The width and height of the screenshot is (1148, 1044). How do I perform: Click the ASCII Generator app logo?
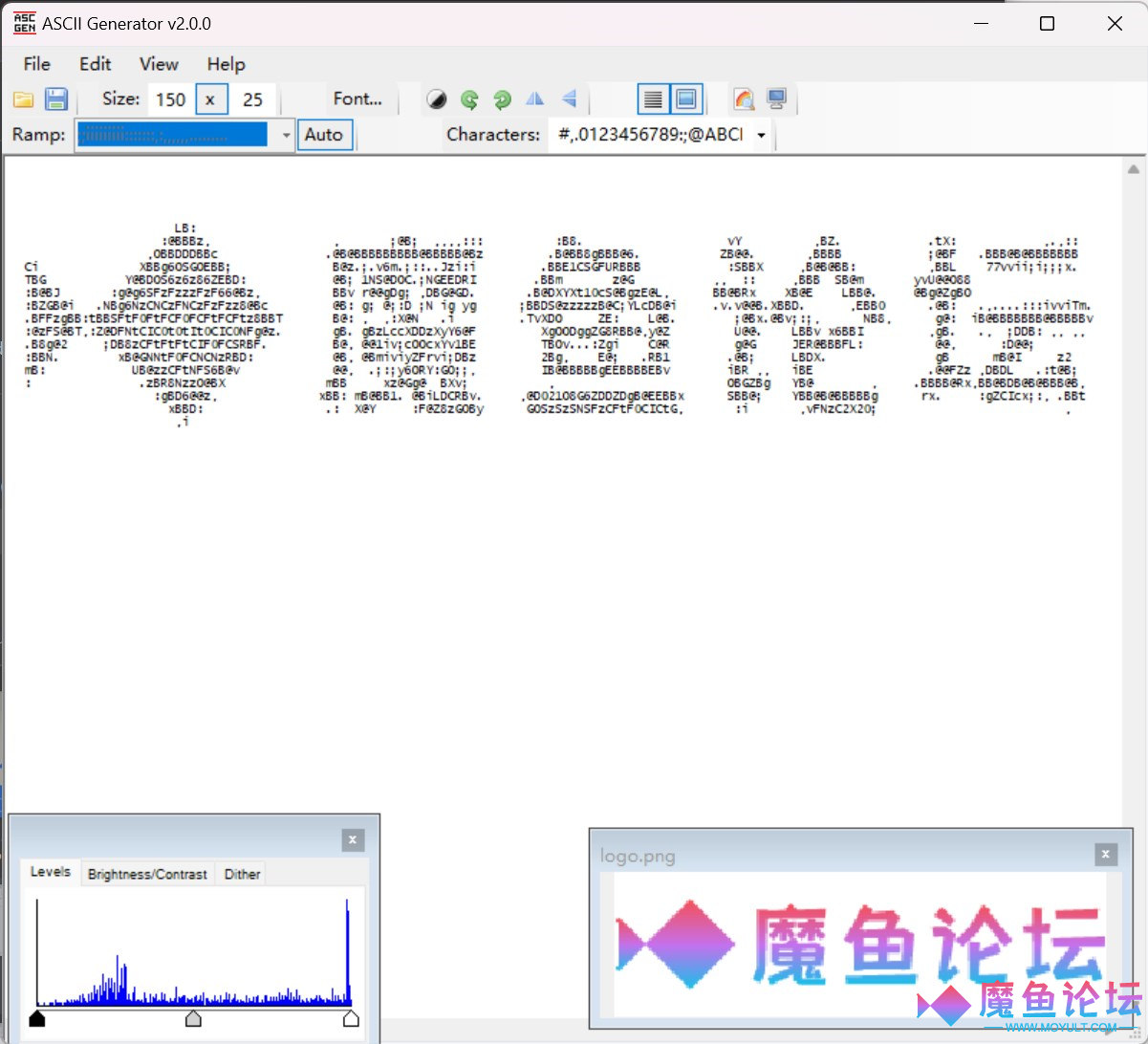click(24, 24)
